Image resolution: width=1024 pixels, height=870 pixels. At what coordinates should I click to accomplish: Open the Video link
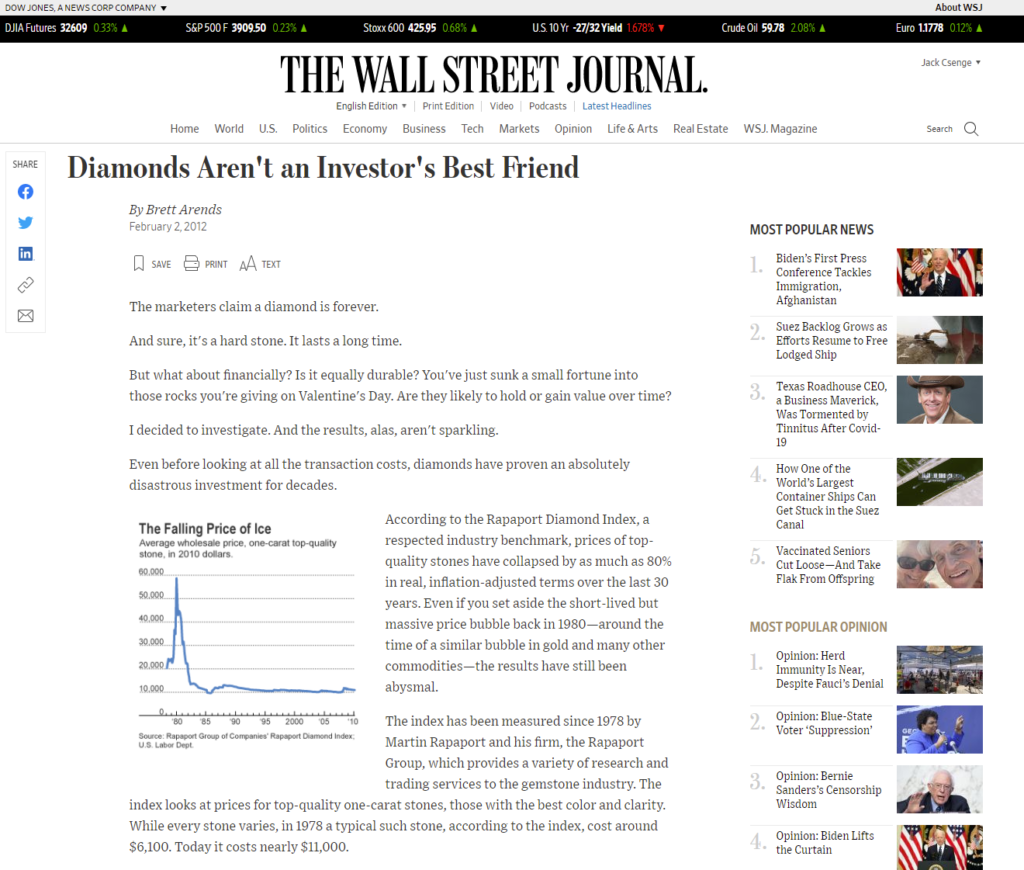[502, 106]
